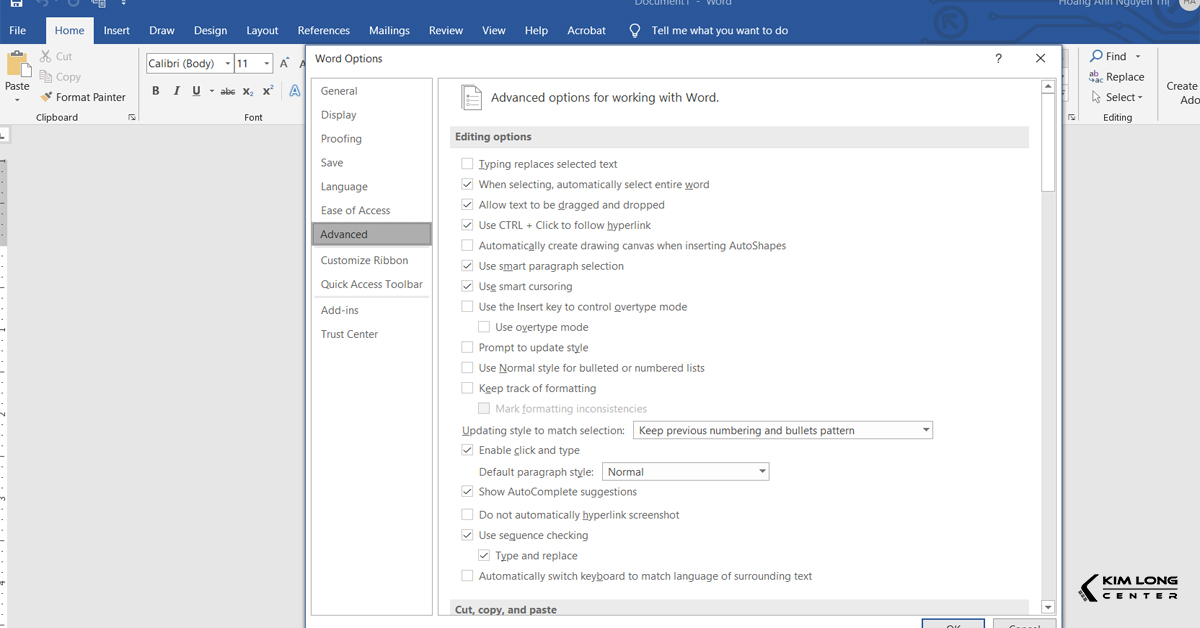Image resolution: width=1200 pixels, height=628 pixels.
Task: Click the Bold formatting icon
Action: click(x=156, y=91)
